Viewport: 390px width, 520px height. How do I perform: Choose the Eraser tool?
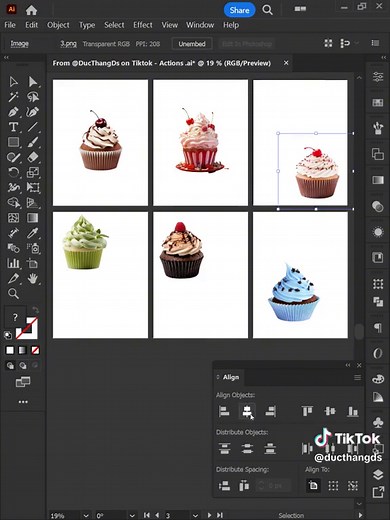(x=33, y=157)
